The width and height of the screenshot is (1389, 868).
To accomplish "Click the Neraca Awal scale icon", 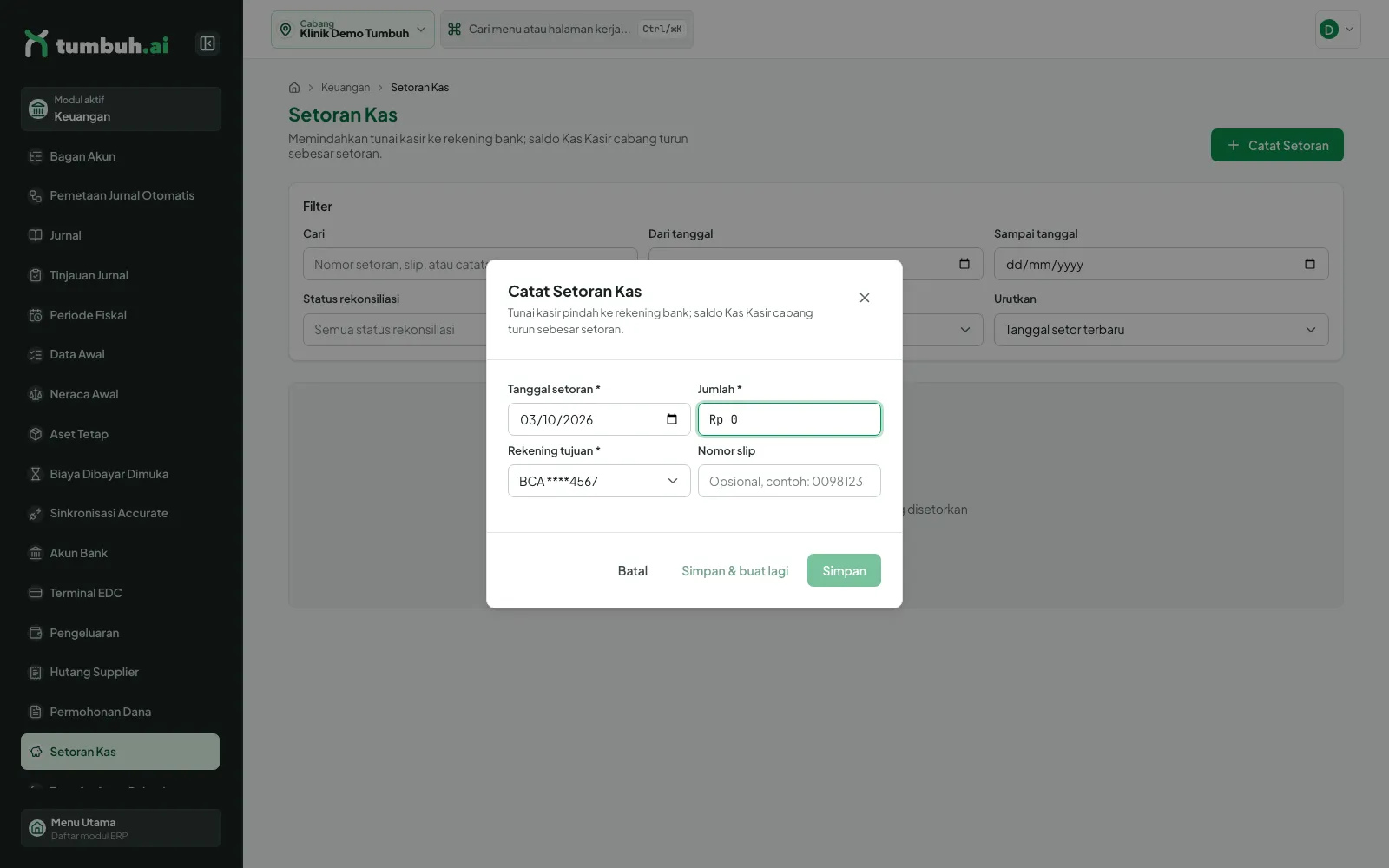I will pos(36,394).
